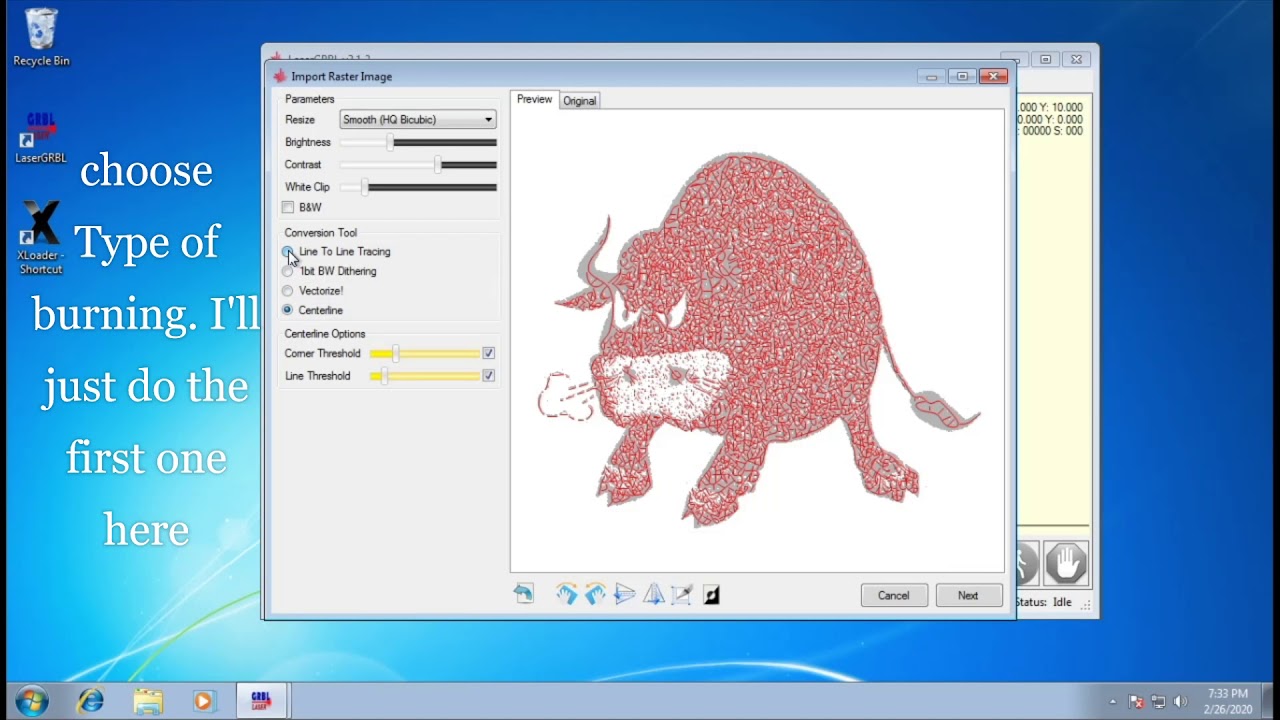
Task: Toggle the Line Threshold checkbox
Action: point(488,375)
